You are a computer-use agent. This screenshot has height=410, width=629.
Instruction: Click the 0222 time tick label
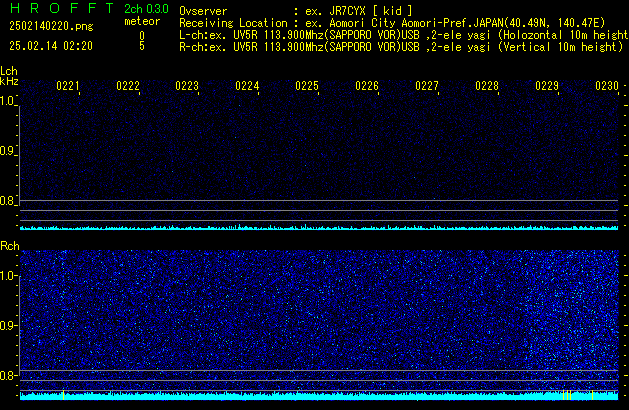click(128, 86)
